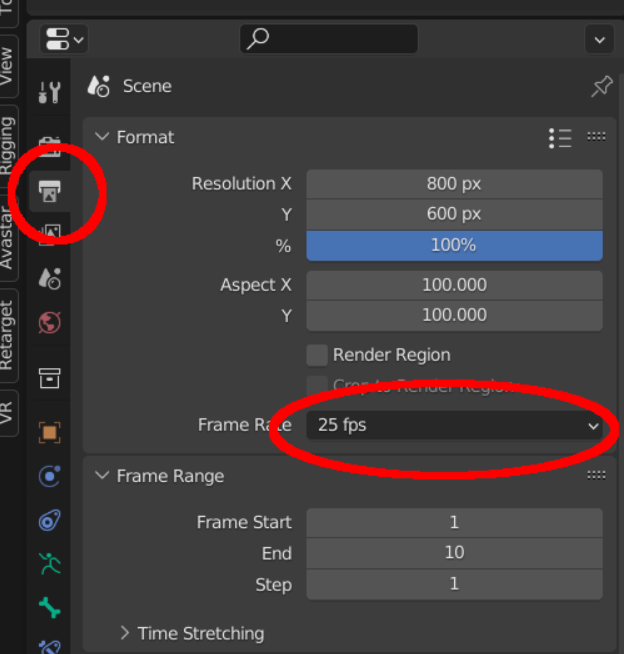The height and width of the screenshot is (654, 624).
Task: Open the Object Data armature tab
Action: pos(50,564)
